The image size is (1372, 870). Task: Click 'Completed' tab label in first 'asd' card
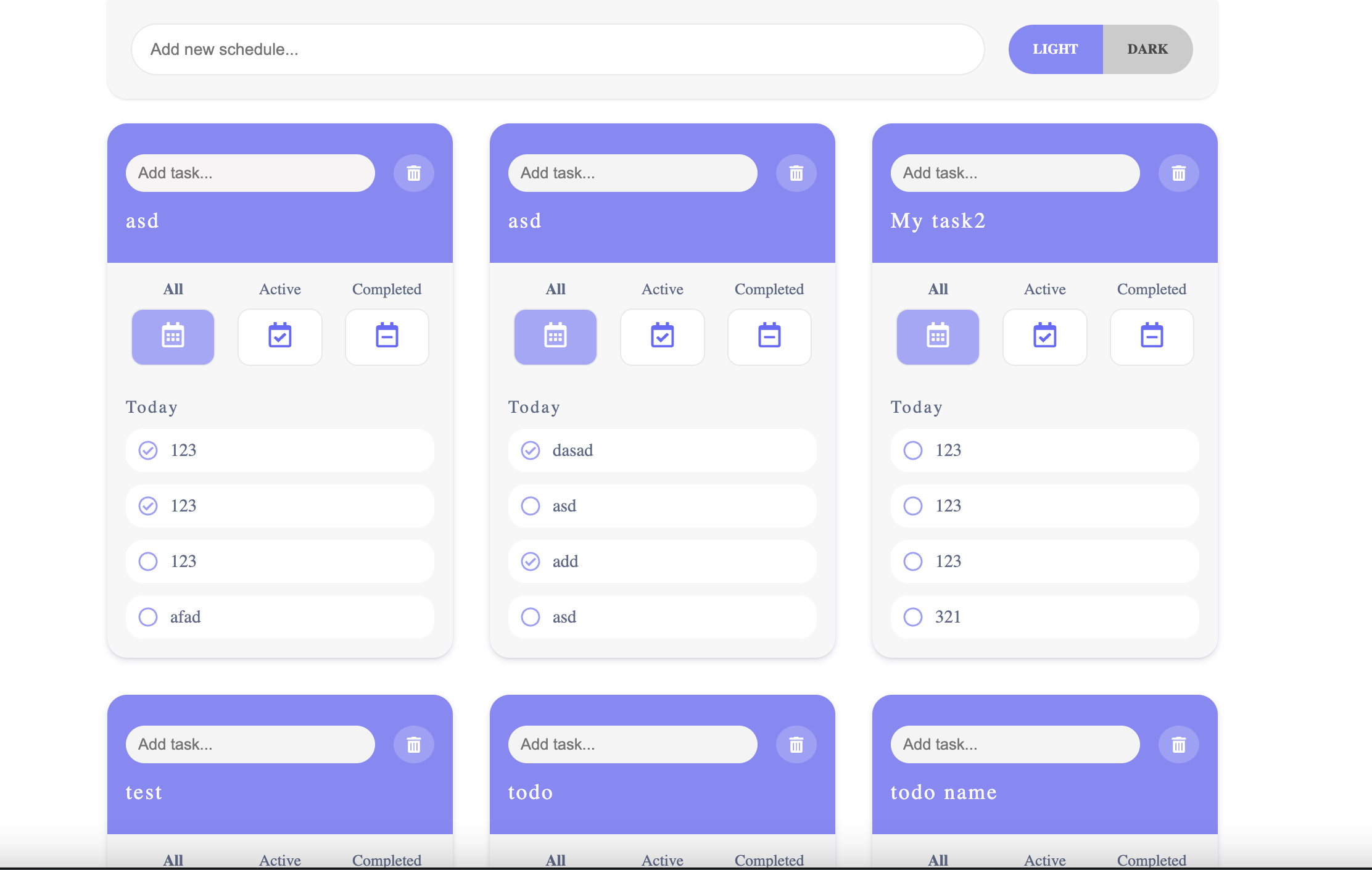(386, 289)
